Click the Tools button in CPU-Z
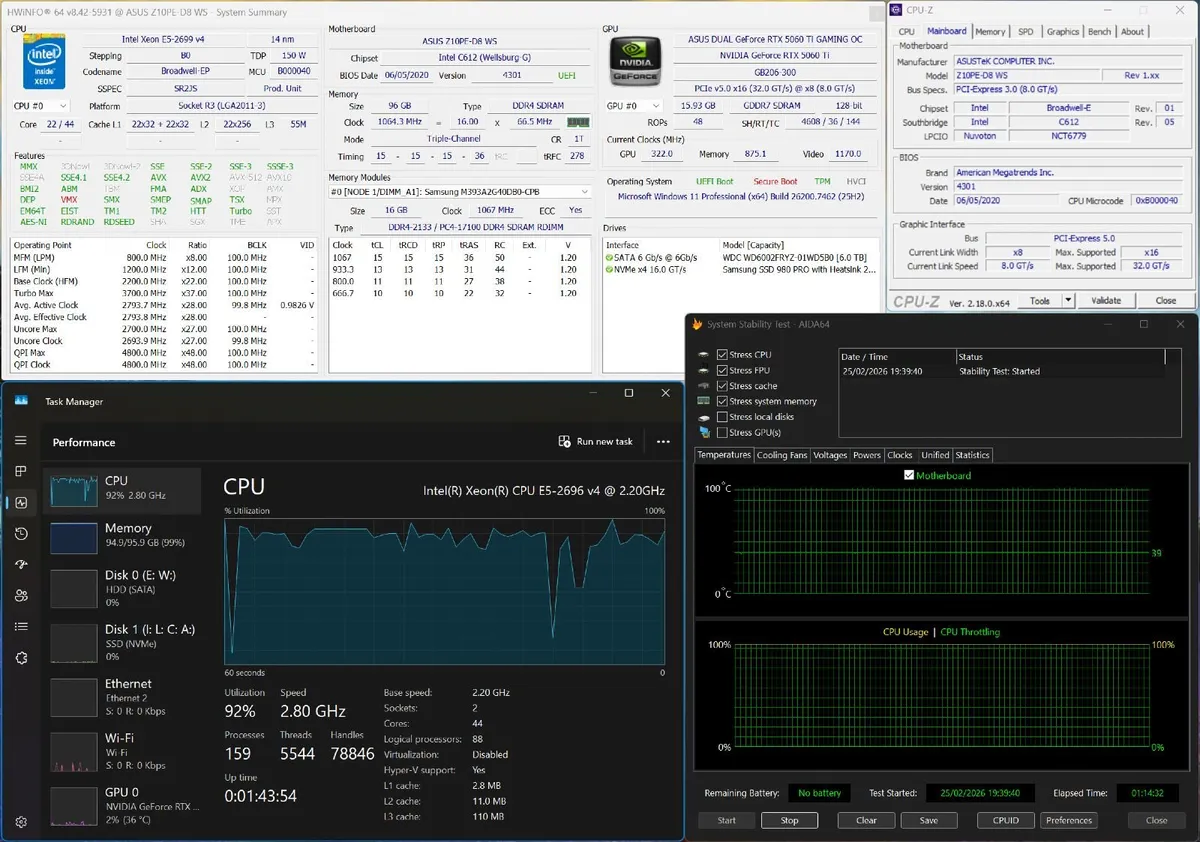The height and width of the screenshot is (842, 1200). 1040,300
